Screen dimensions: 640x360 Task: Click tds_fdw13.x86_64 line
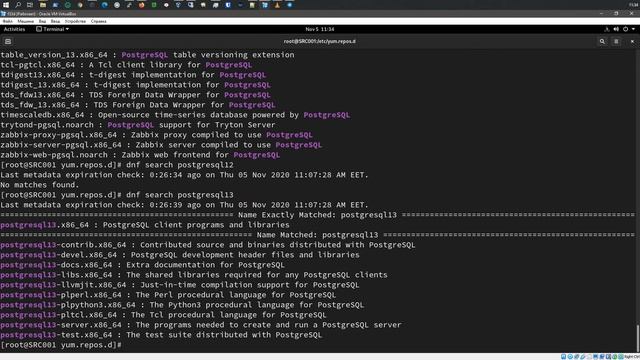click(135, 95)
